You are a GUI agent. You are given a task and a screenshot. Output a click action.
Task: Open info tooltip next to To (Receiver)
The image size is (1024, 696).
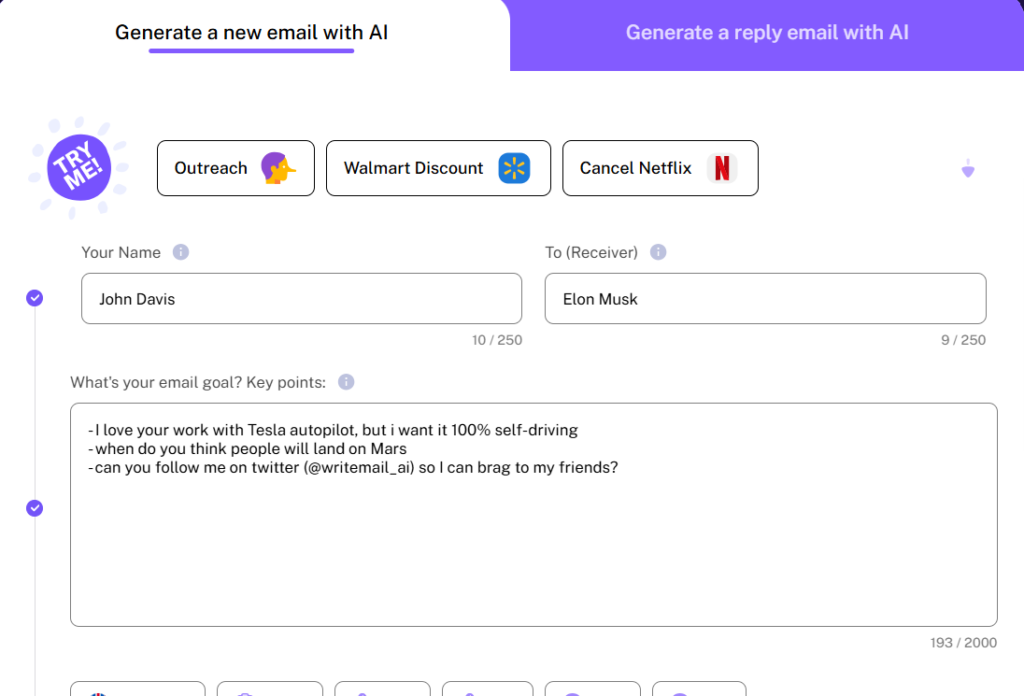click(x=658, y=252)
